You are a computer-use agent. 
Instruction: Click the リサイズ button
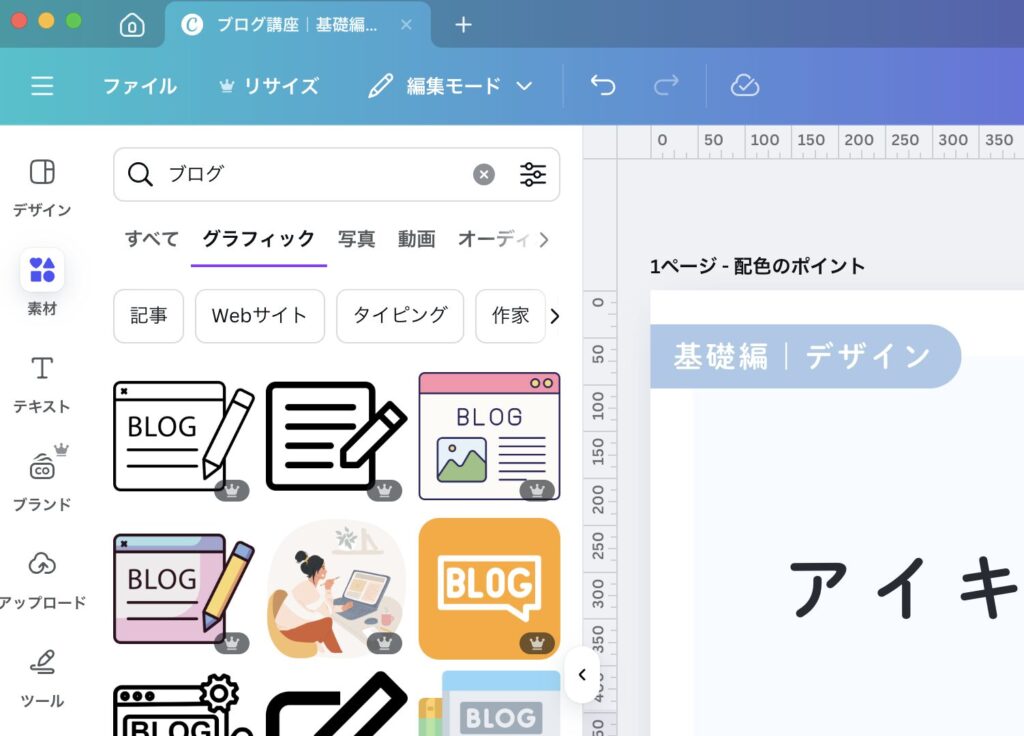point(269,86)
